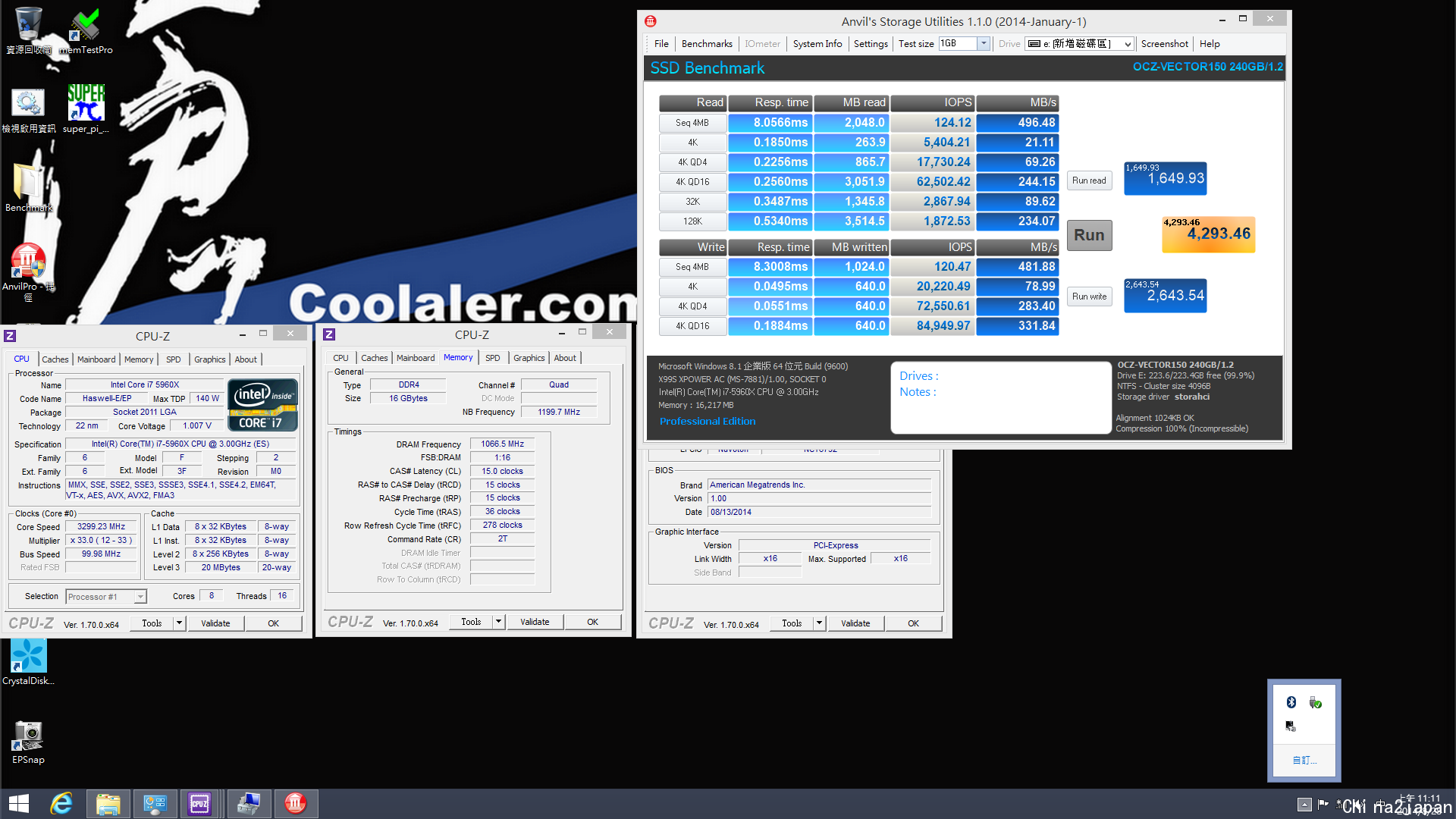Open the Settings menu in Anvil

coord(871,43)
